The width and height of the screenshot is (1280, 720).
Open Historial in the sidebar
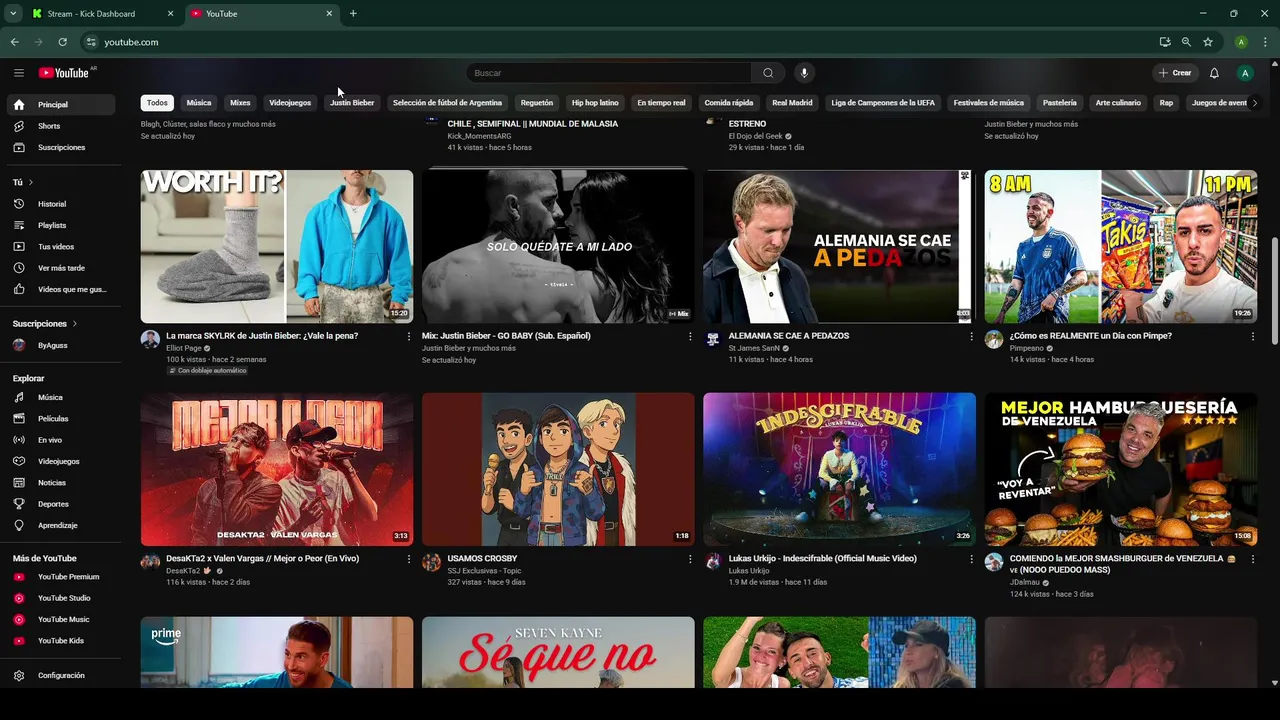click(60, 204)
